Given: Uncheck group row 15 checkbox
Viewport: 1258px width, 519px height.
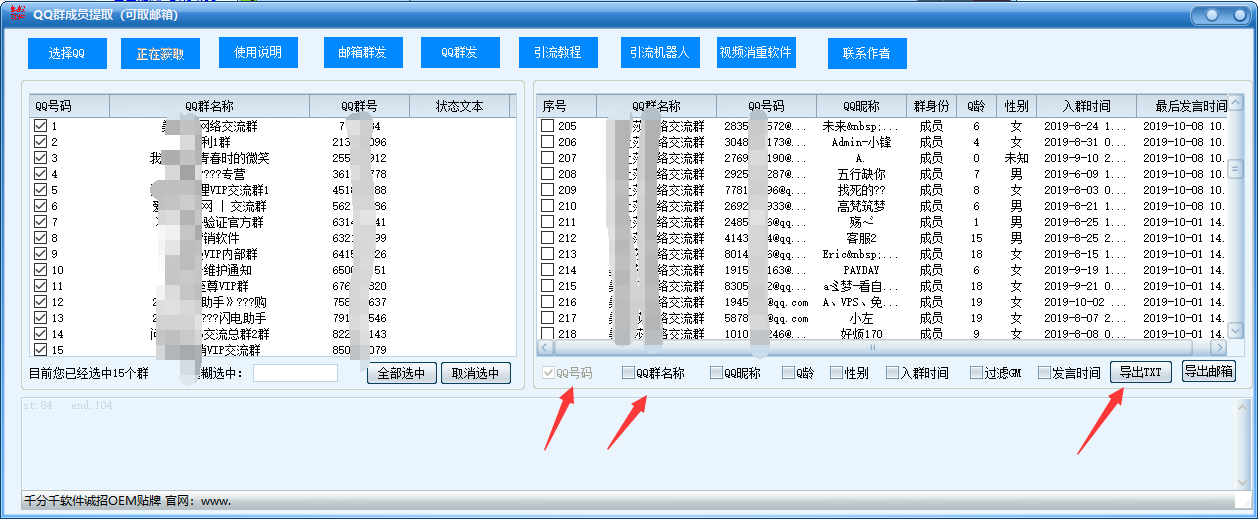Looking at the screenshot, I should click(41, 350).
